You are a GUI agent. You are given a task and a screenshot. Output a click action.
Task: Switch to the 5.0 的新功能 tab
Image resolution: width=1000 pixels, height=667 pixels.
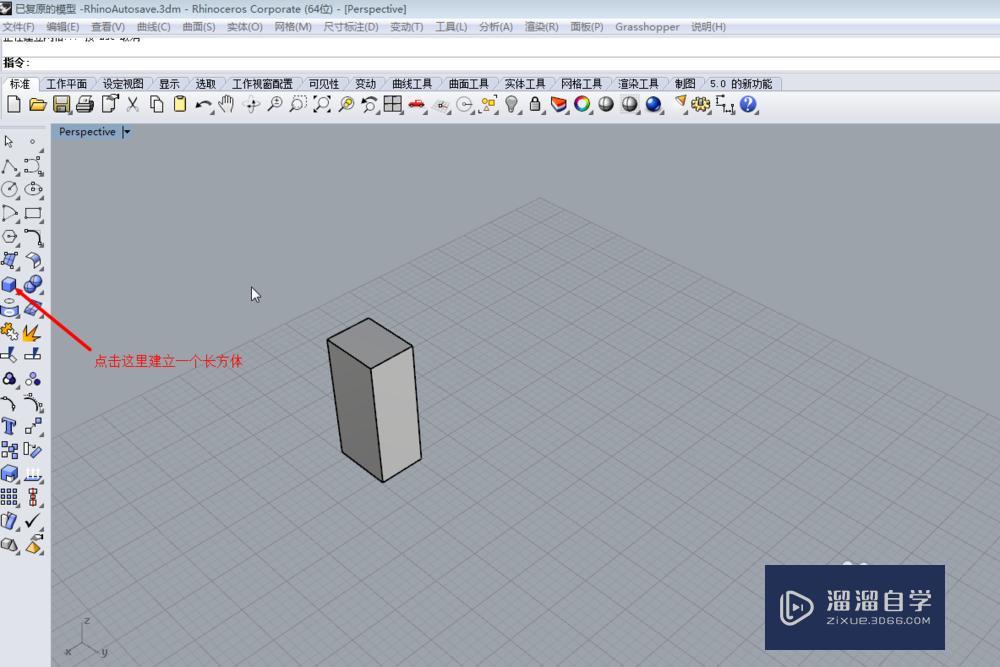coord(740,84)
